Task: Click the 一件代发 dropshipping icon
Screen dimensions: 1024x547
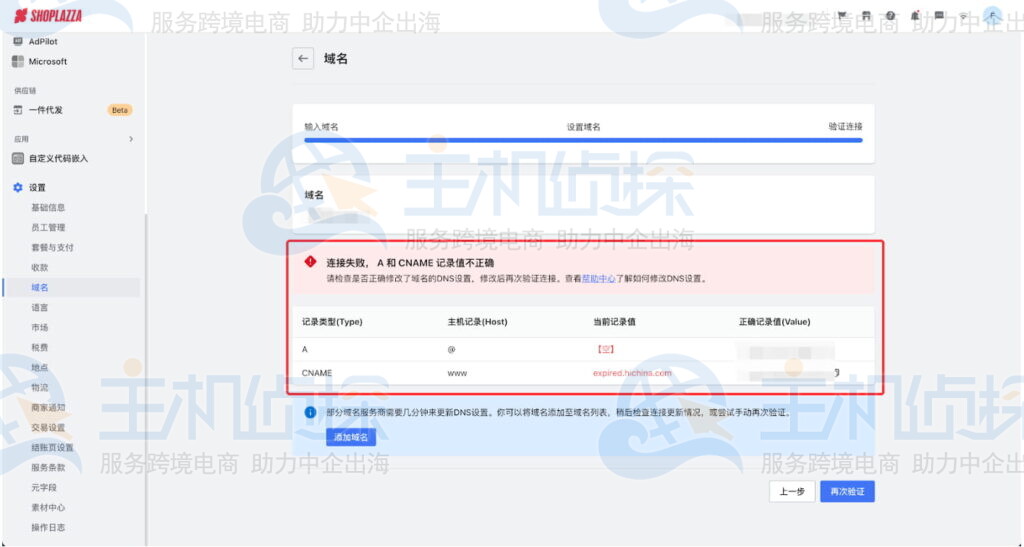Action: point(18,110)
